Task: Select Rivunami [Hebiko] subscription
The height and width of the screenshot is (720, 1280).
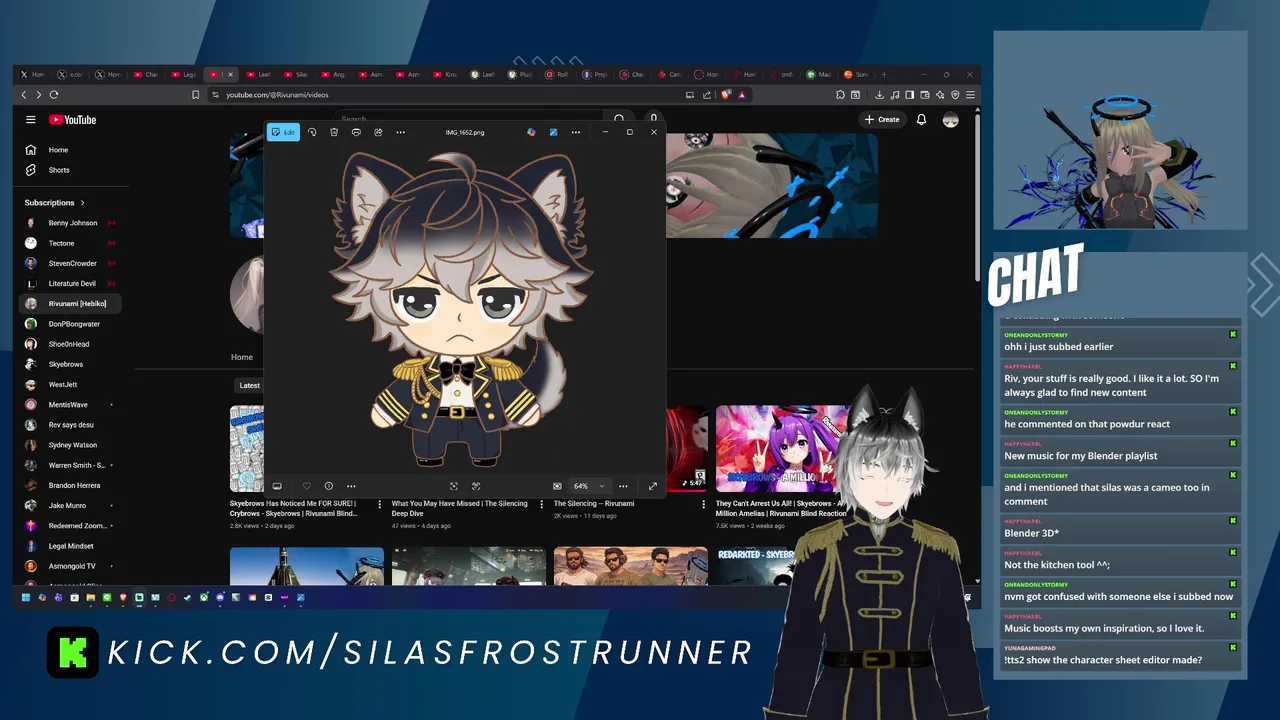Action: coord(72,303)
